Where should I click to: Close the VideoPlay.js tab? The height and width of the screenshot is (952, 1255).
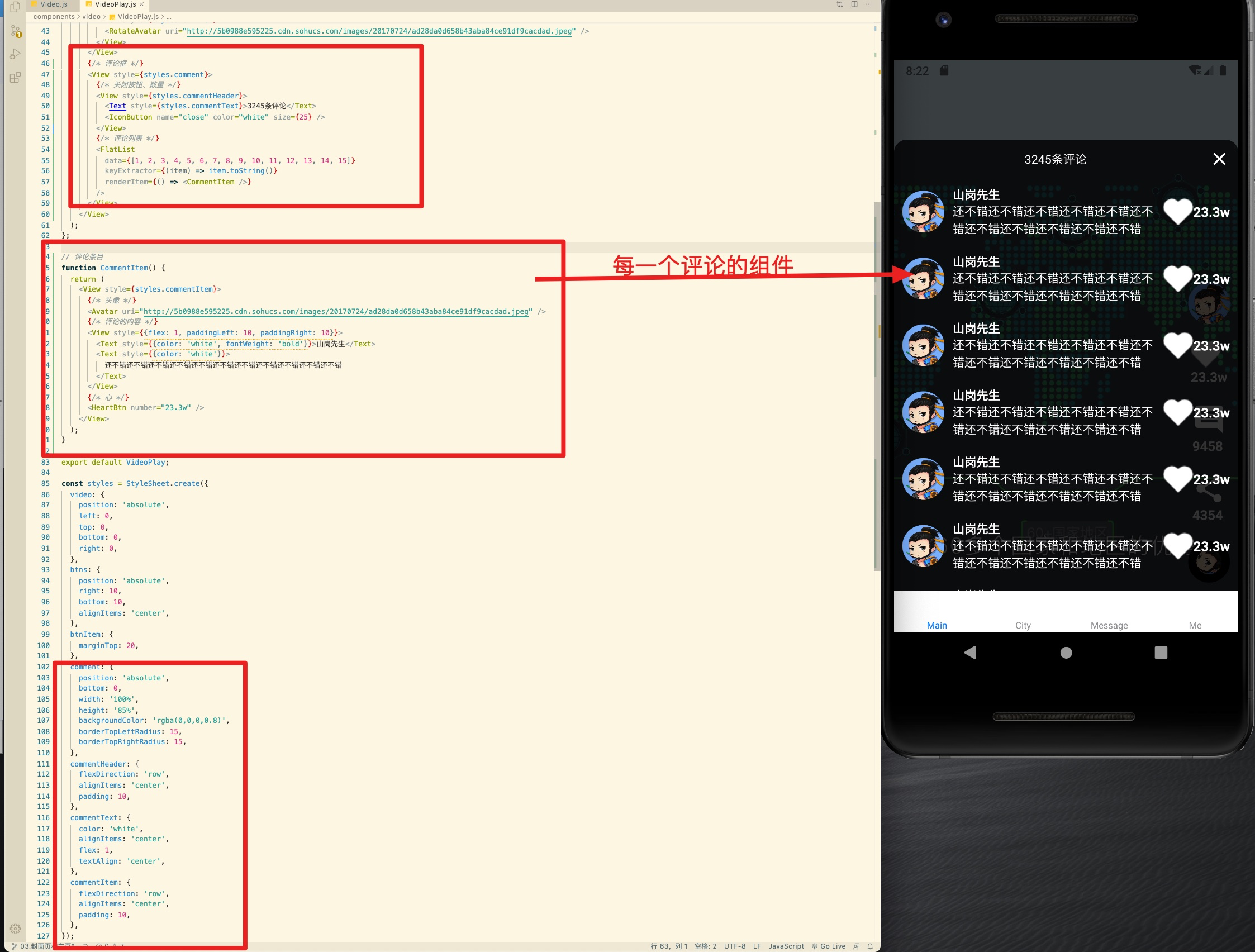point(142,4)
